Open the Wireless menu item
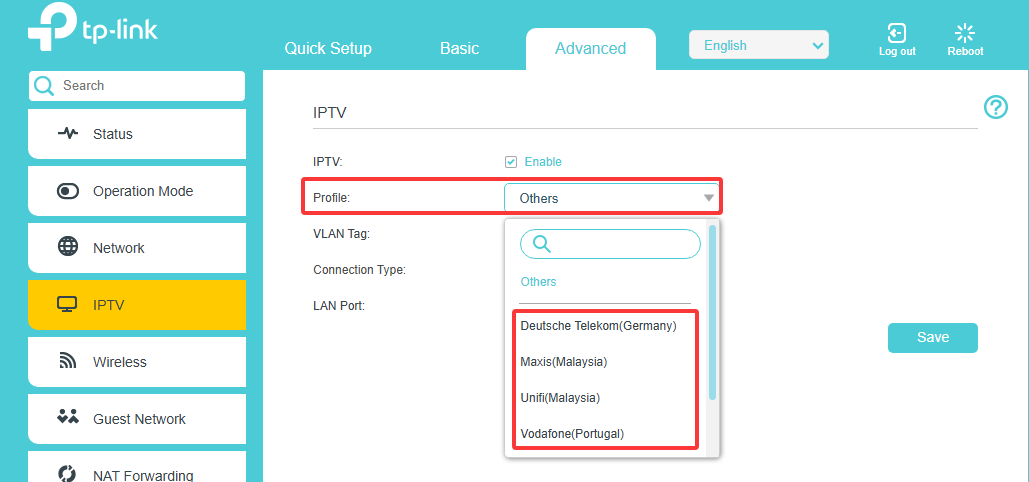Image resolution: width=1029 pixels, height=482 pixels. 137,362
